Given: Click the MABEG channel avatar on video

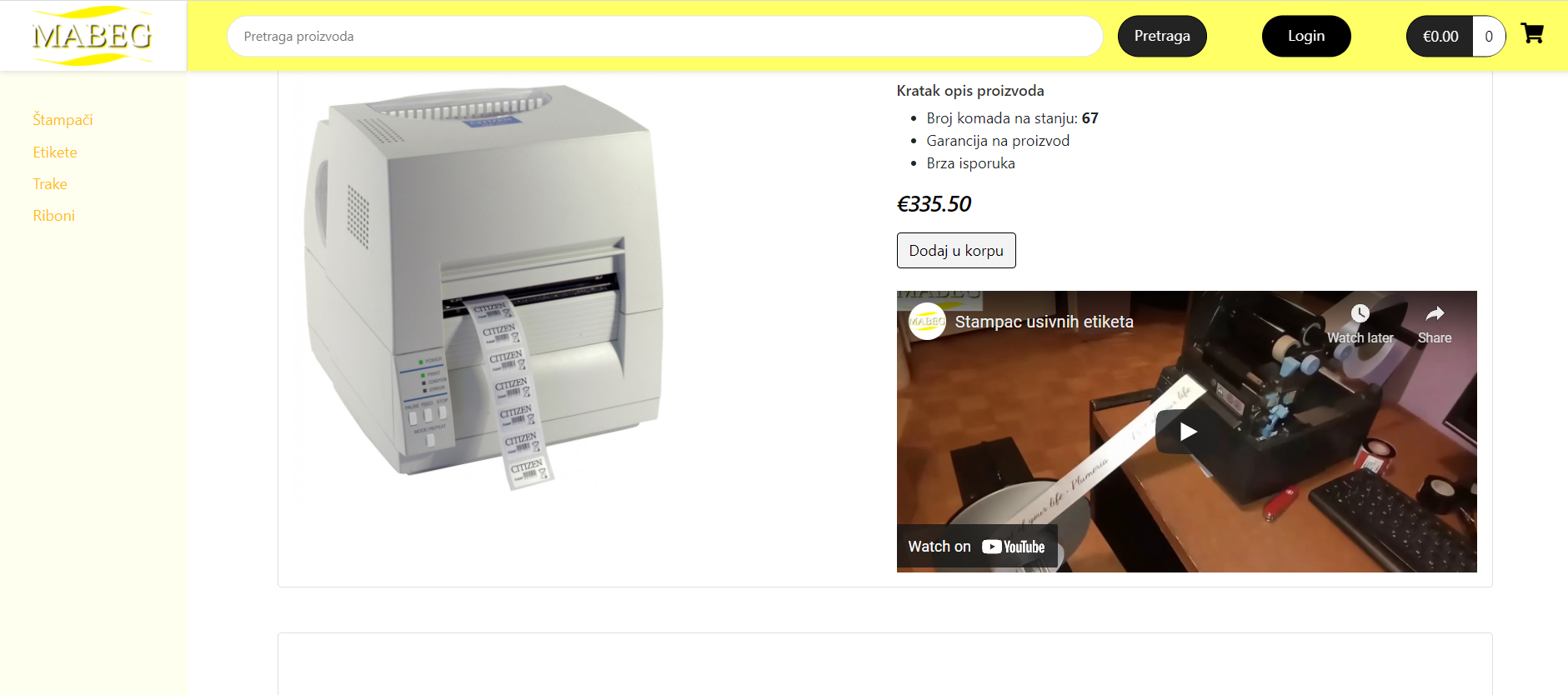Looking at the screenshot, I should click(927, 322).
